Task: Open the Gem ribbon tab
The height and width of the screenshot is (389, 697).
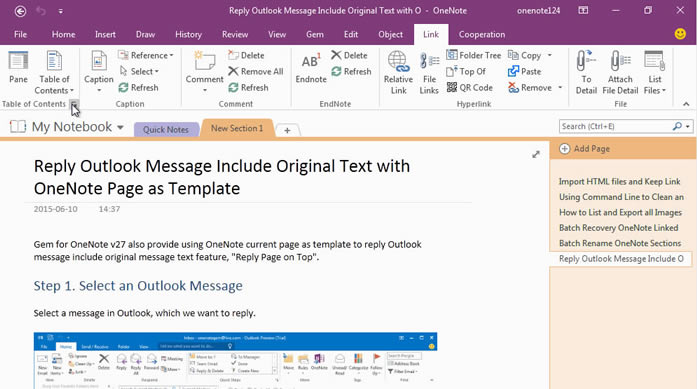Action: (x=315, y=34)
